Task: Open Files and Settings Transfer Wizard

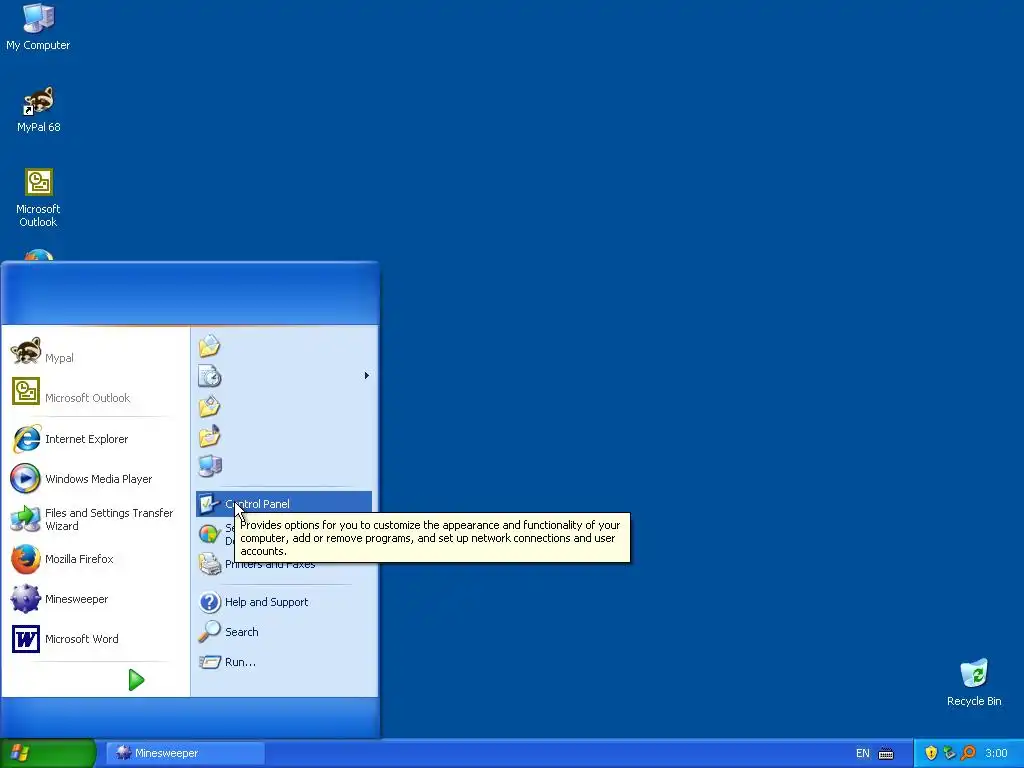Action: [95, 519]
